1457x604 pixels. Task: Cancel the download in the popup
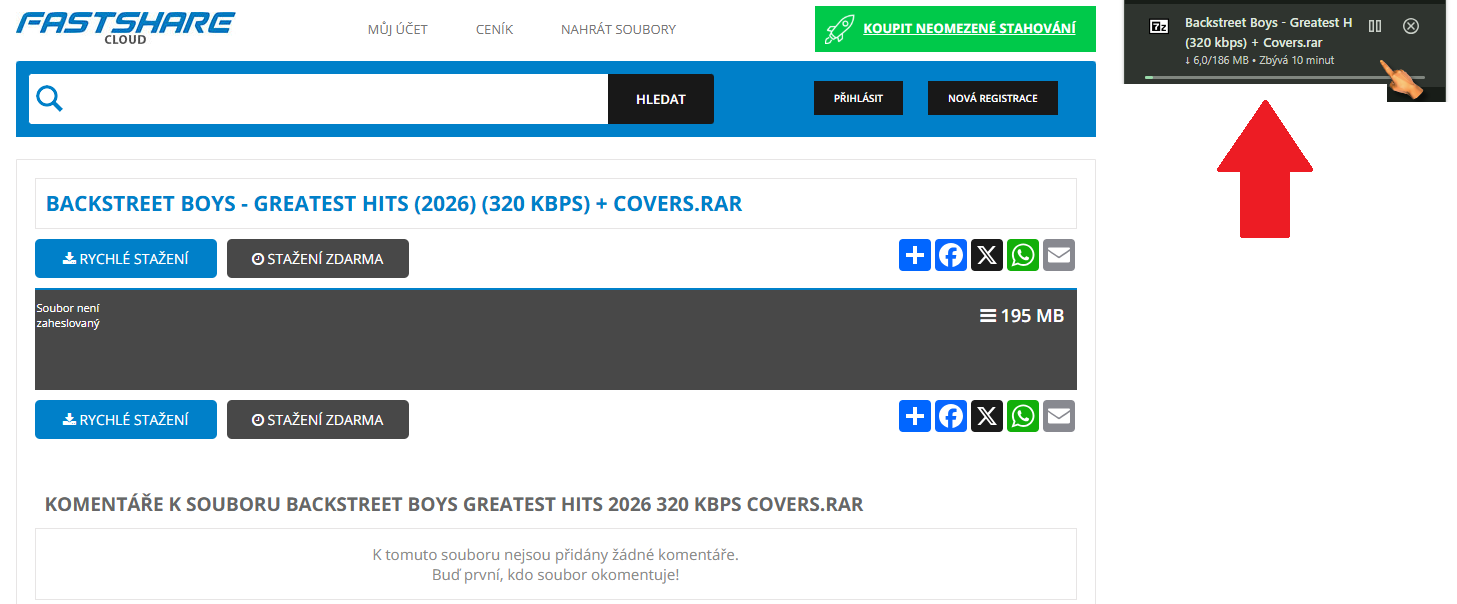[x=1411, y=26]
